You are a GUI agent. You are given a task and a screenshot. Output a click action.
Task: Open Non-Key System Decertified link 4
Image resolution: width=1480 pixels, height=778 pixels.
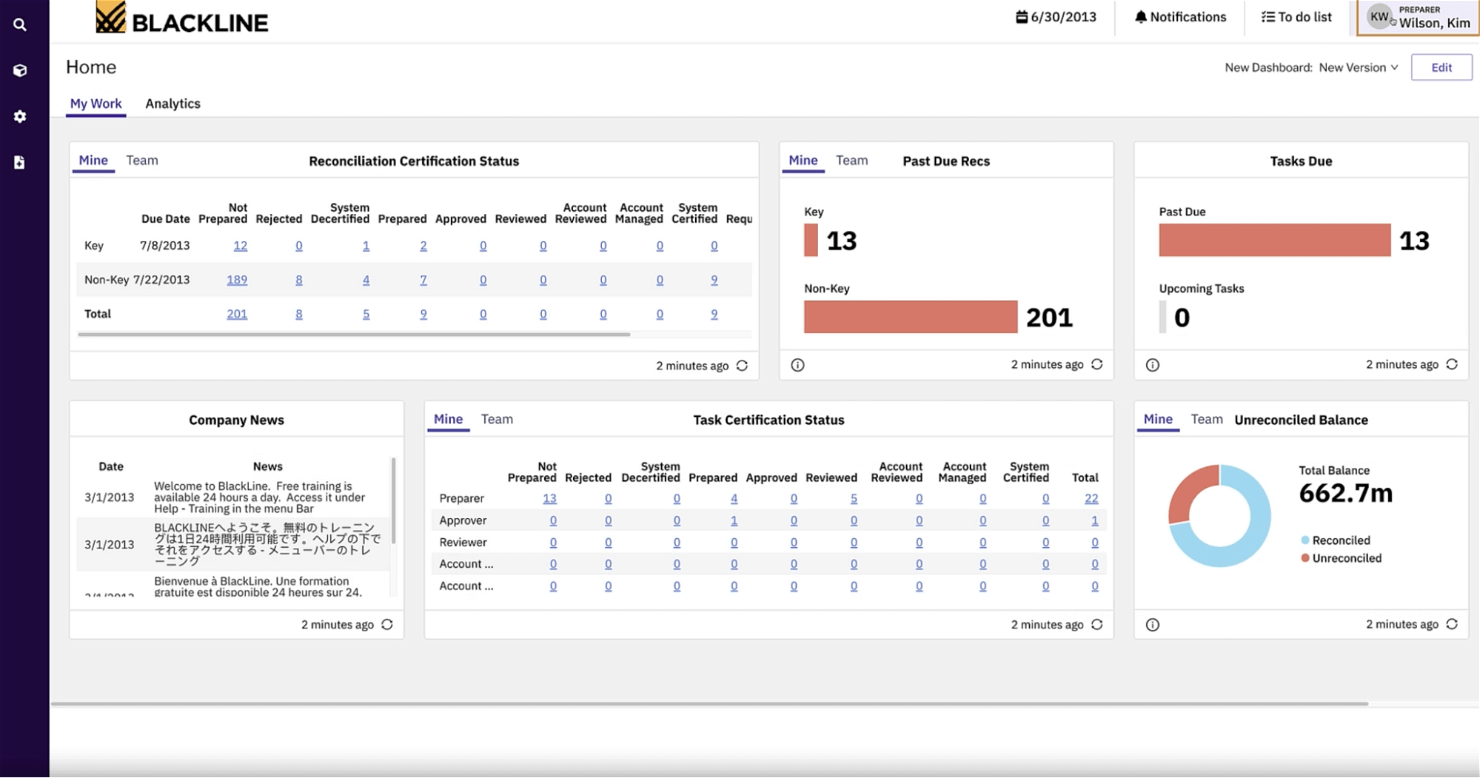pos(366,280)
